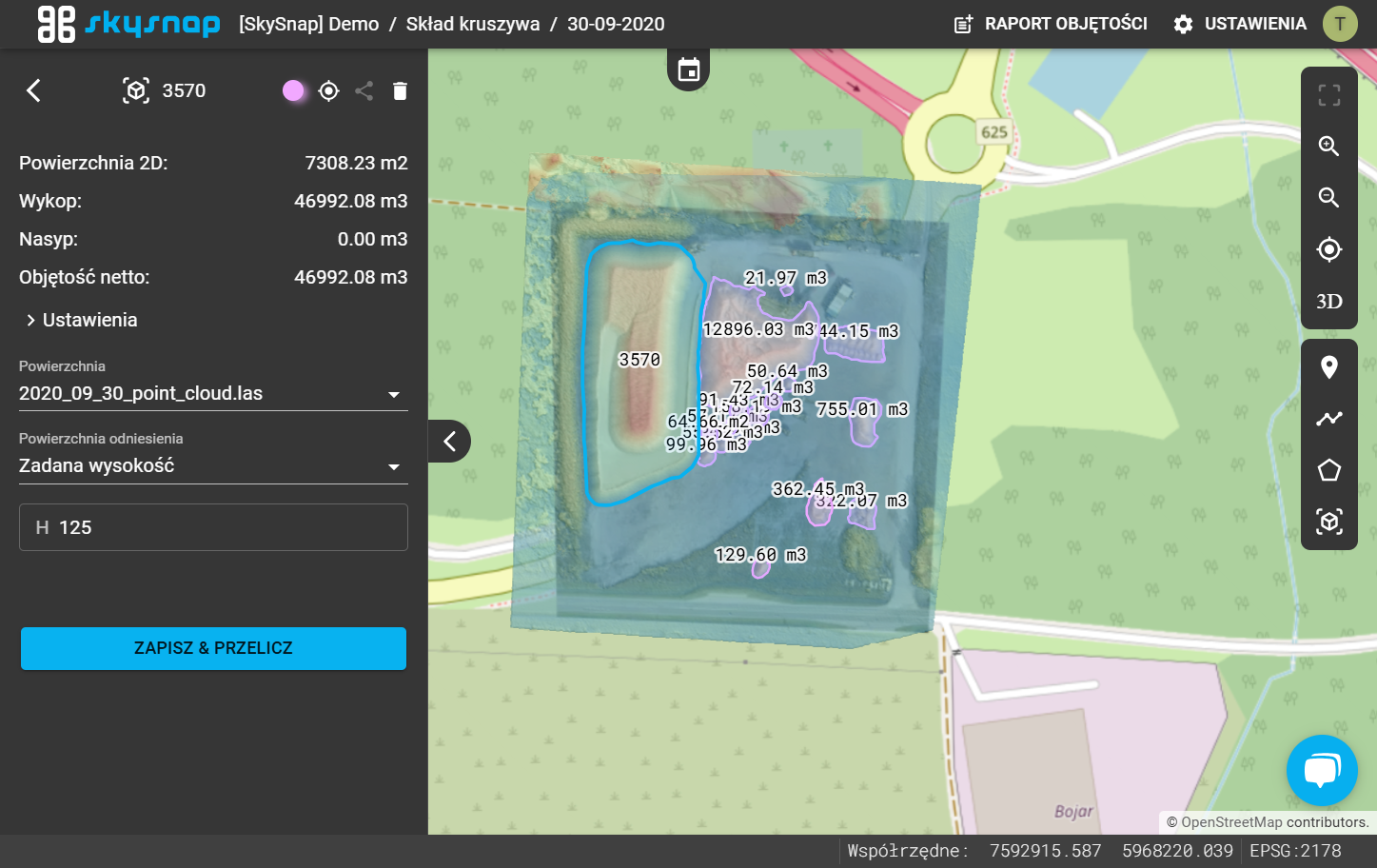Open the Powierzchnia odniesienia dropdown
The width and height of the screenshot is (1377, 868).
(213, 465)
